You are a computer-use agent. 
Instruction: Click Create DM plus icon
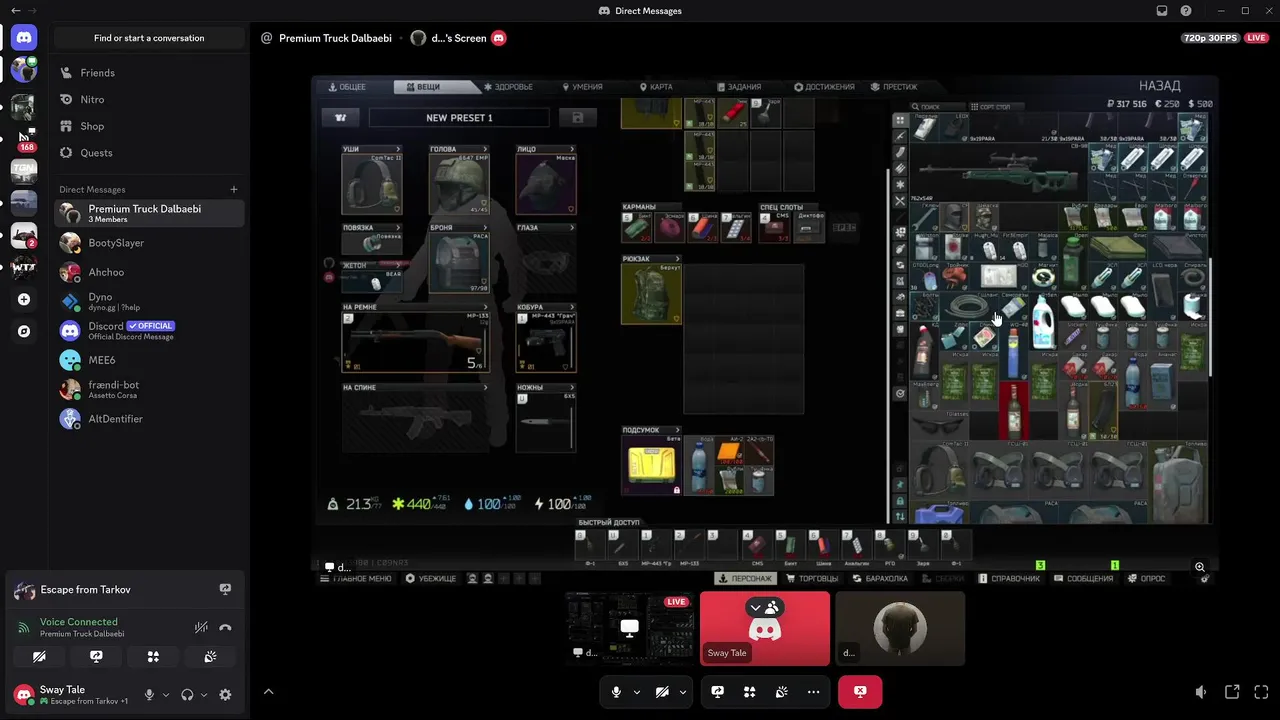pos(234,189)
